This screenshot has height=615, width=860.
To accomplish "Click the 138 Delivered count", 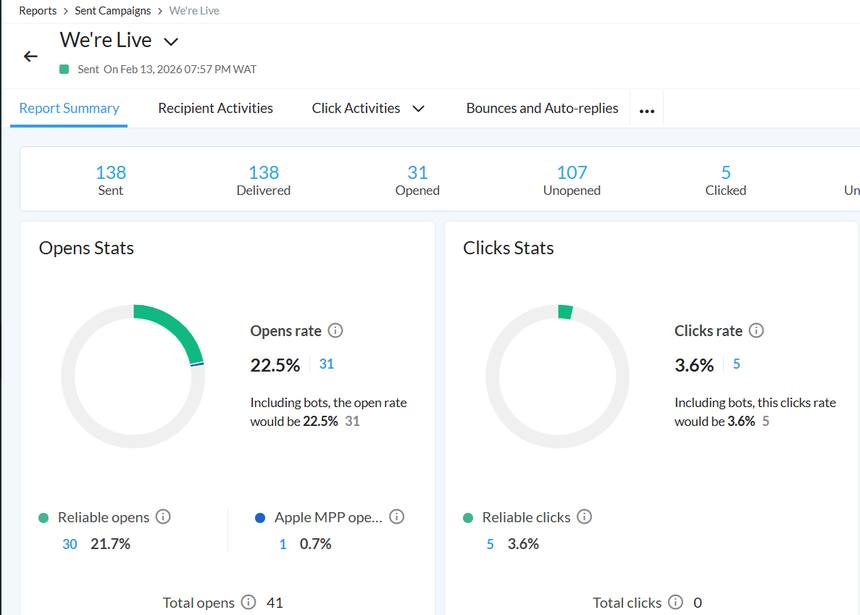I will tap(264, 172).
